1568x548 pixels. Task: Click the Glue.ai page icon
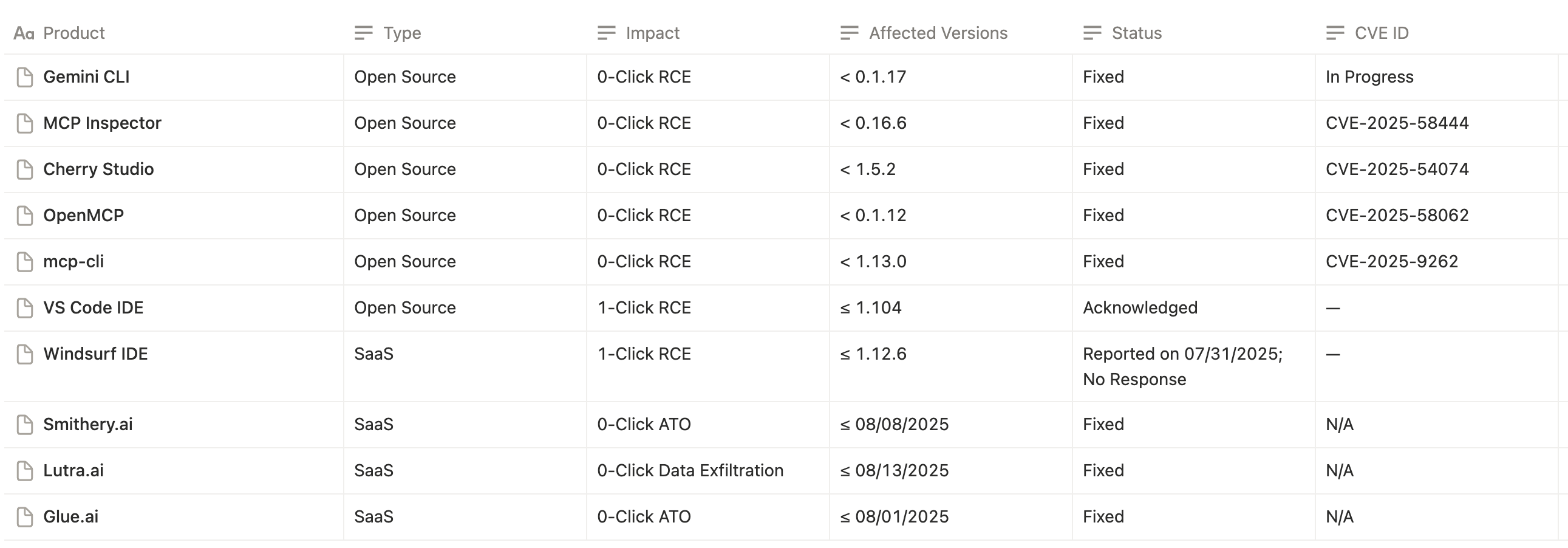[24, 518]
